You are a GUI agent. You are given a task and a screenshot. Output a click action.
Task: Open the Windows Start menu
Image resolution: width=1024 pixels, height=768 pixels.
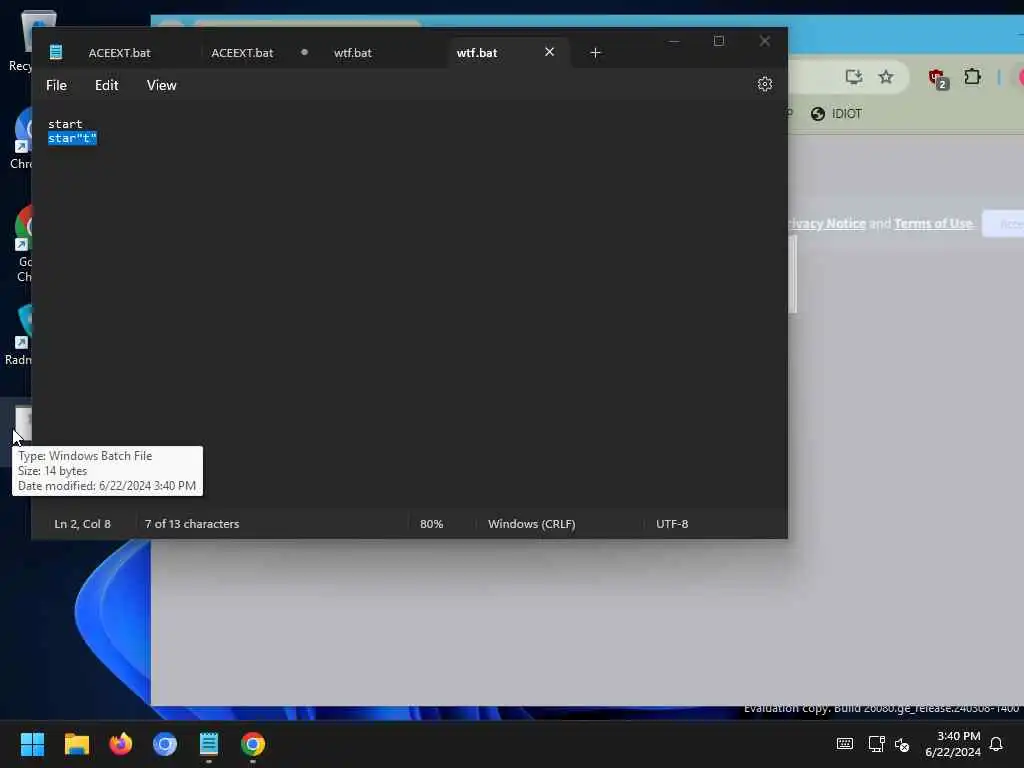32,744
